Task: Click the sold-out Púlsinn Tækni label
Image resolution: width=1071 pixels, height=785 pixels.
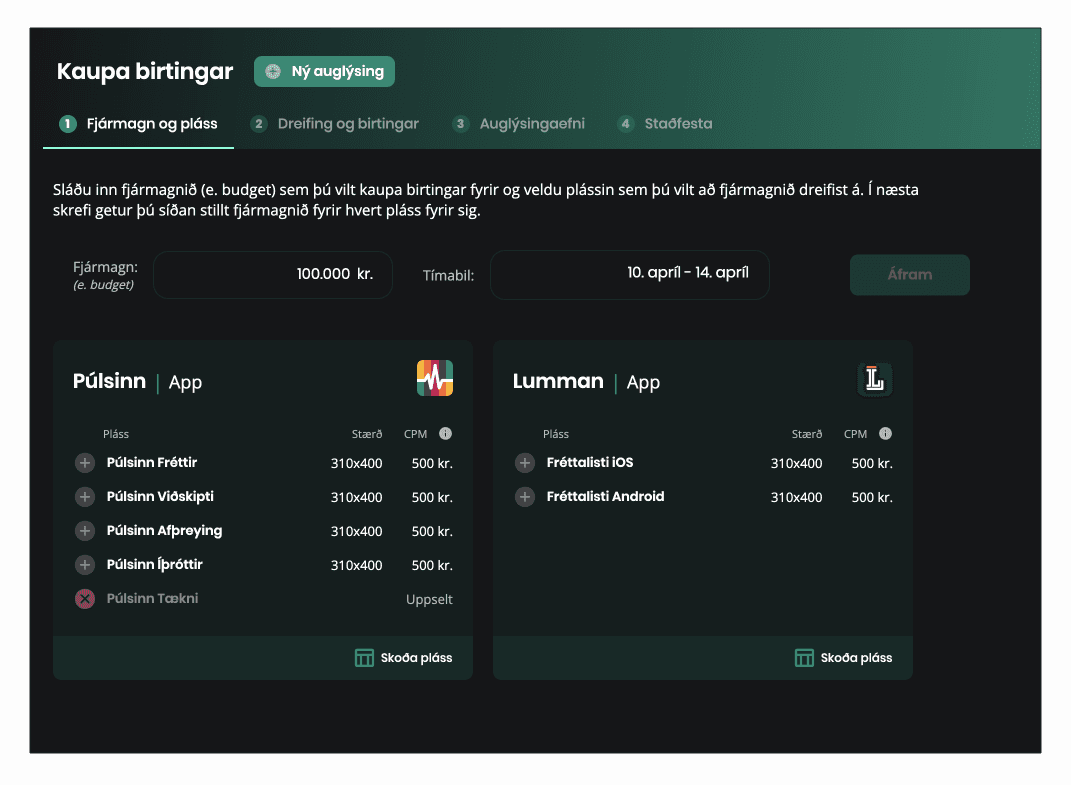Action: pyautogui.click(x=152, y=598)
